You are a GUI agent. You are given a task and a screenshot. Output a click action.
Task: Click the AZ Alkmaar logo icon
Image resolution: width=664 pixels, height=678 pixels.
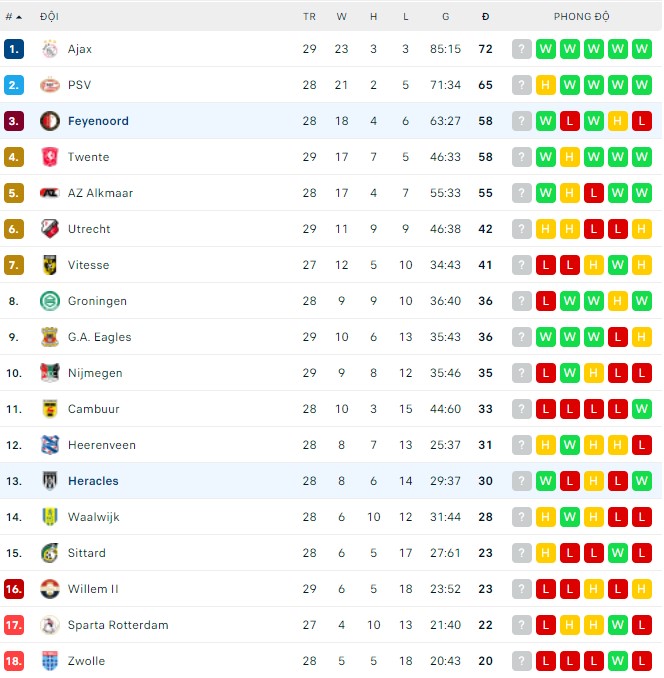click(50, 193)
